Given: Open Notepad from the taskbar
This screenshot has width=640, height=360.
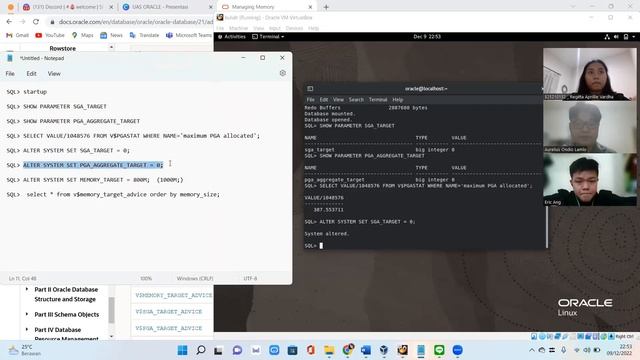Looking at the screenshot, I should pyautogui.click(x=421, y=350).
